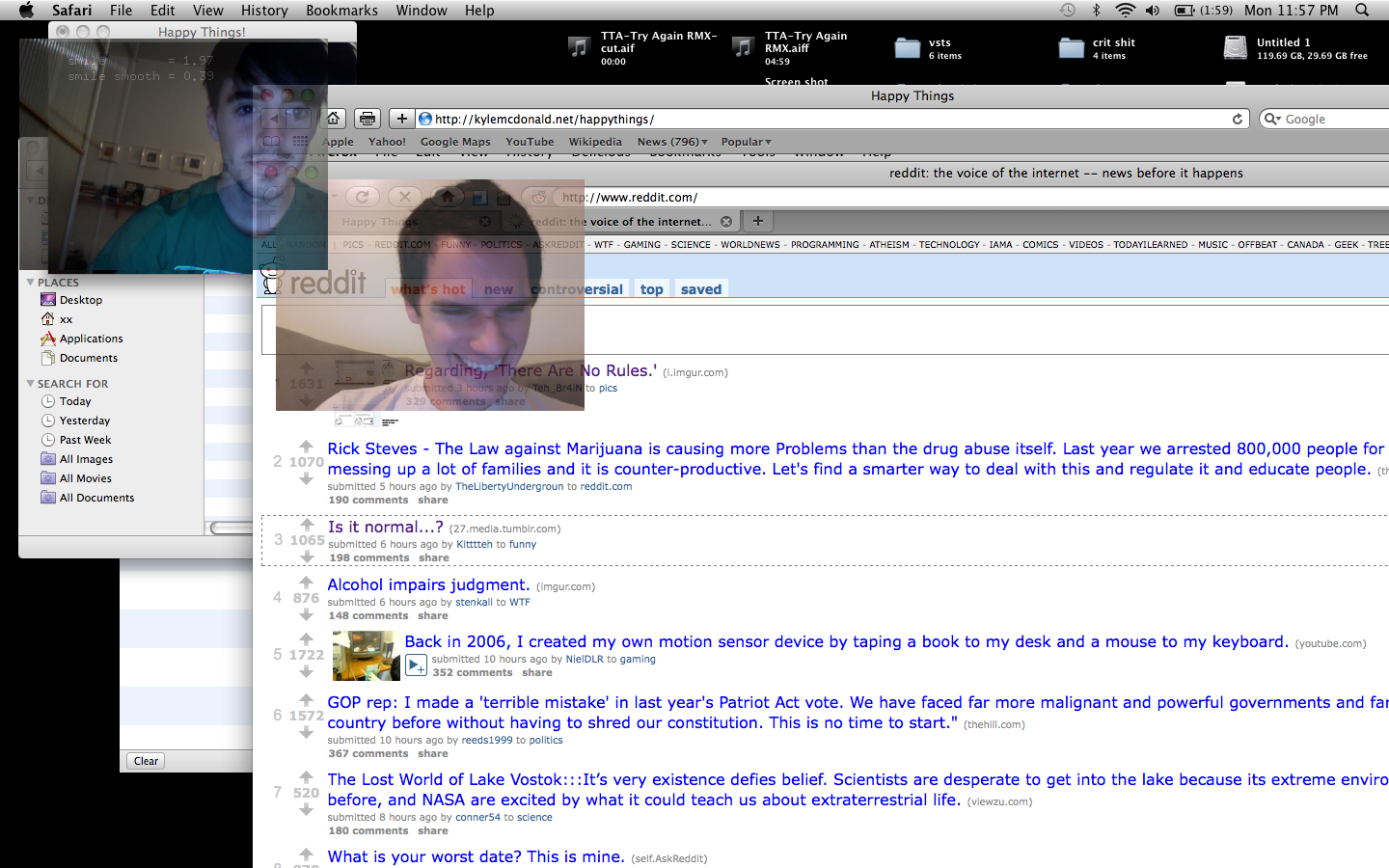Viewport: 1389px width, 868px height.
Task: Switch to reddit's 'top' tab
Action: [x=651, y=289]
